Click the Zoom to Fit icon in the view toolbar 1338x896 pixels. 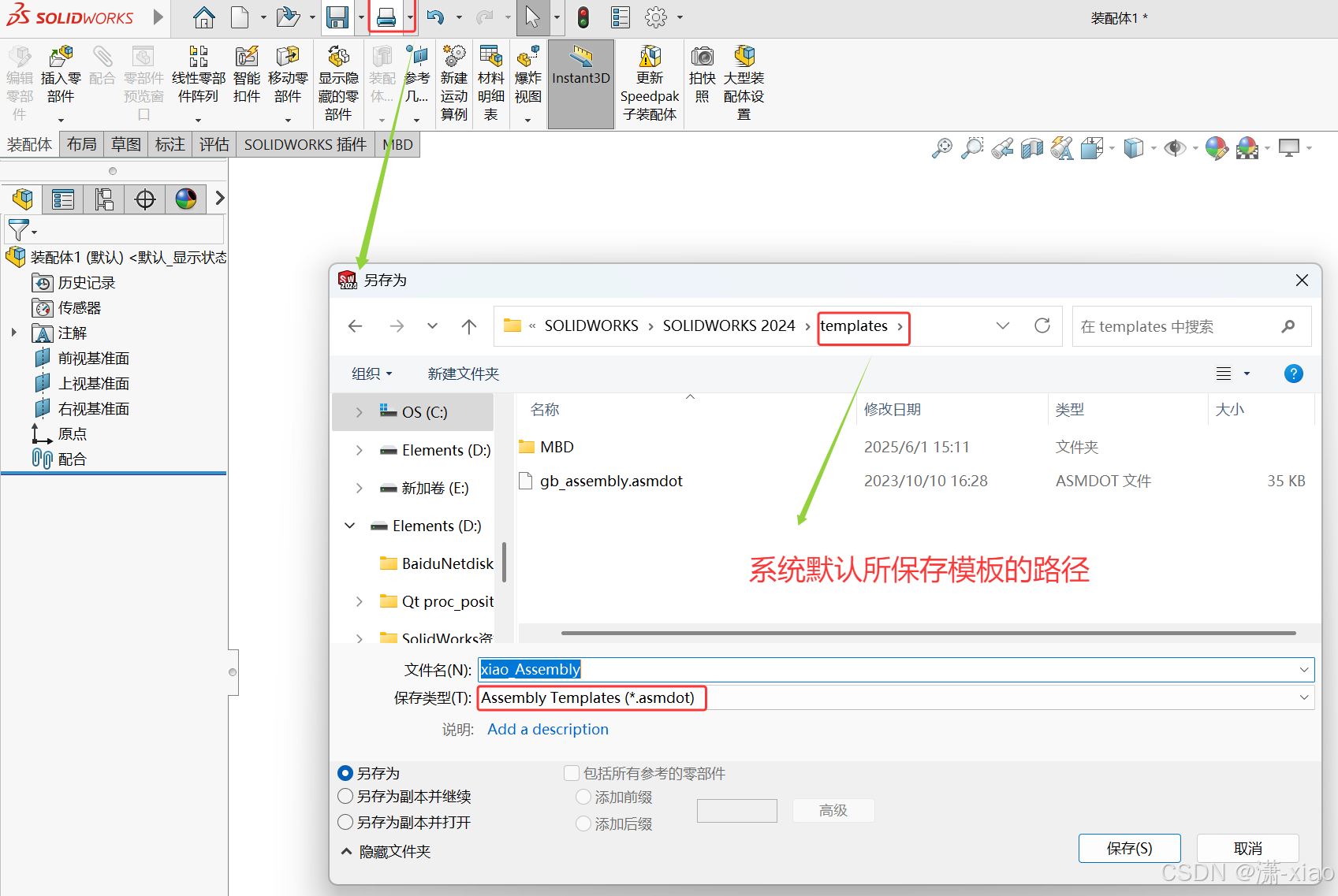[942, 148]
